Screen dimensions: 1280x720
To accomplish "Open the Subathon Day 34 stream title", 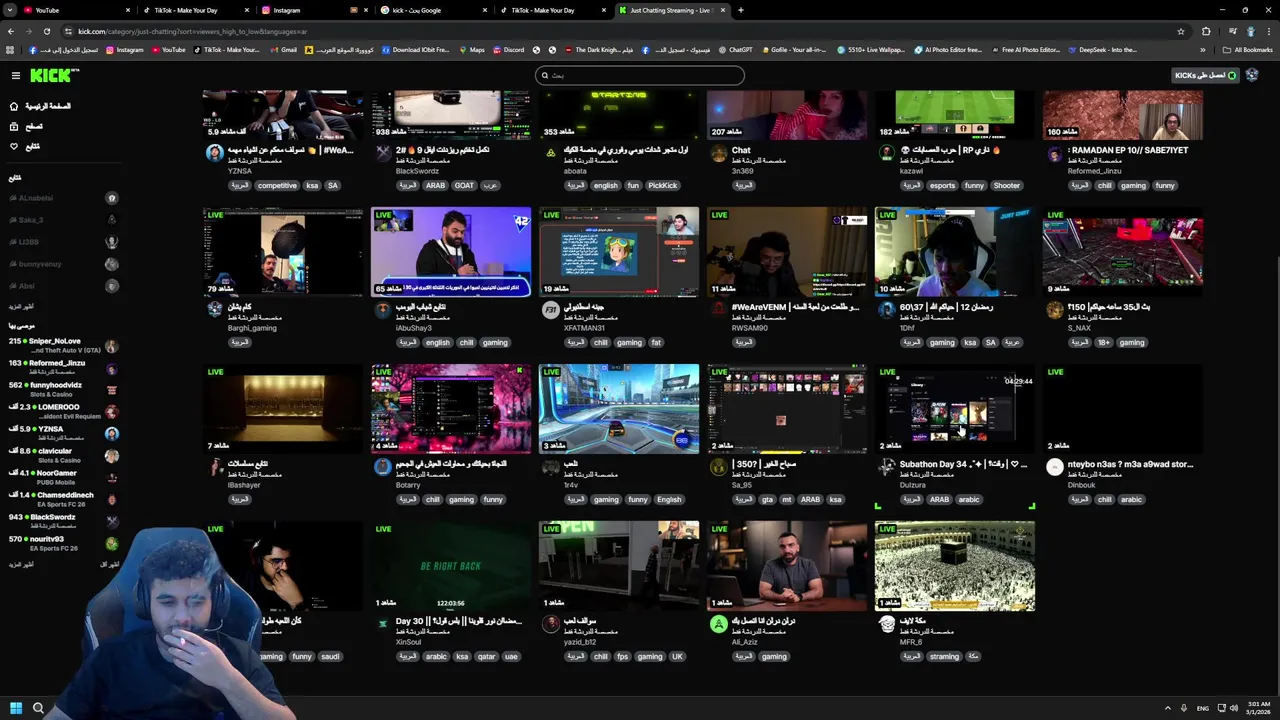I will click(963, 464).
